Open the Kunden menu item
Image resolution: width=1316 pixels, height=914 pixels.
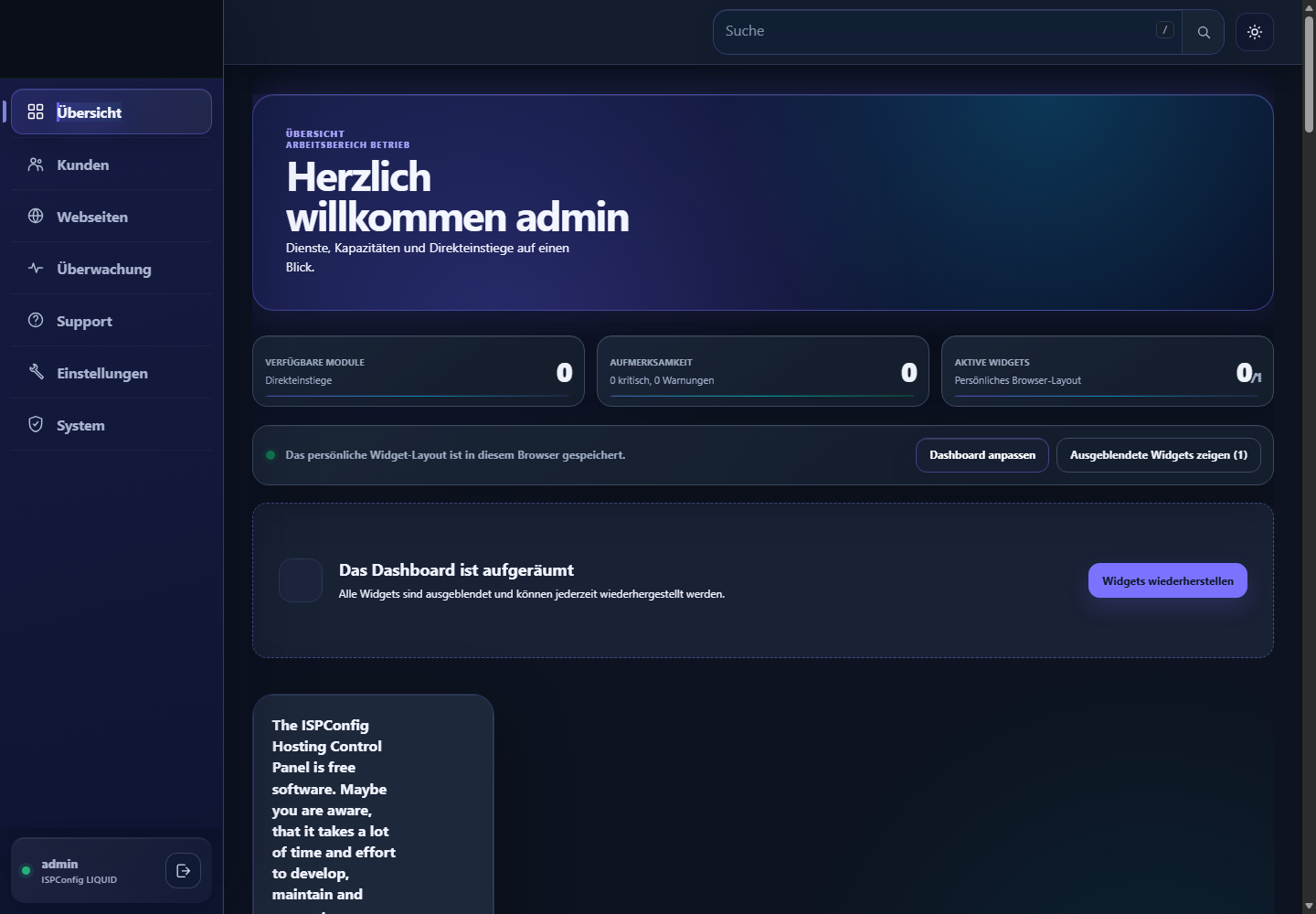click(111, 165)
